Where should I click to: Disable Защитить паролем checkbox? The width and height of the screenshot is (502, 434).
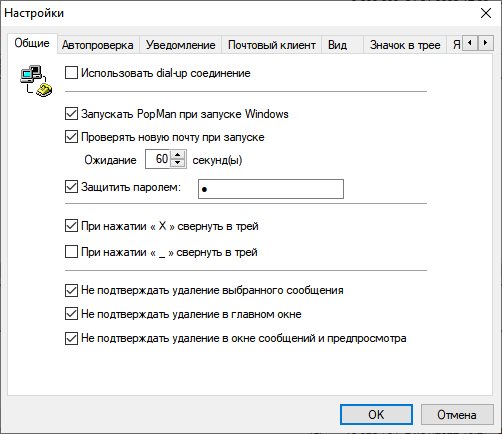click(71, 187)
